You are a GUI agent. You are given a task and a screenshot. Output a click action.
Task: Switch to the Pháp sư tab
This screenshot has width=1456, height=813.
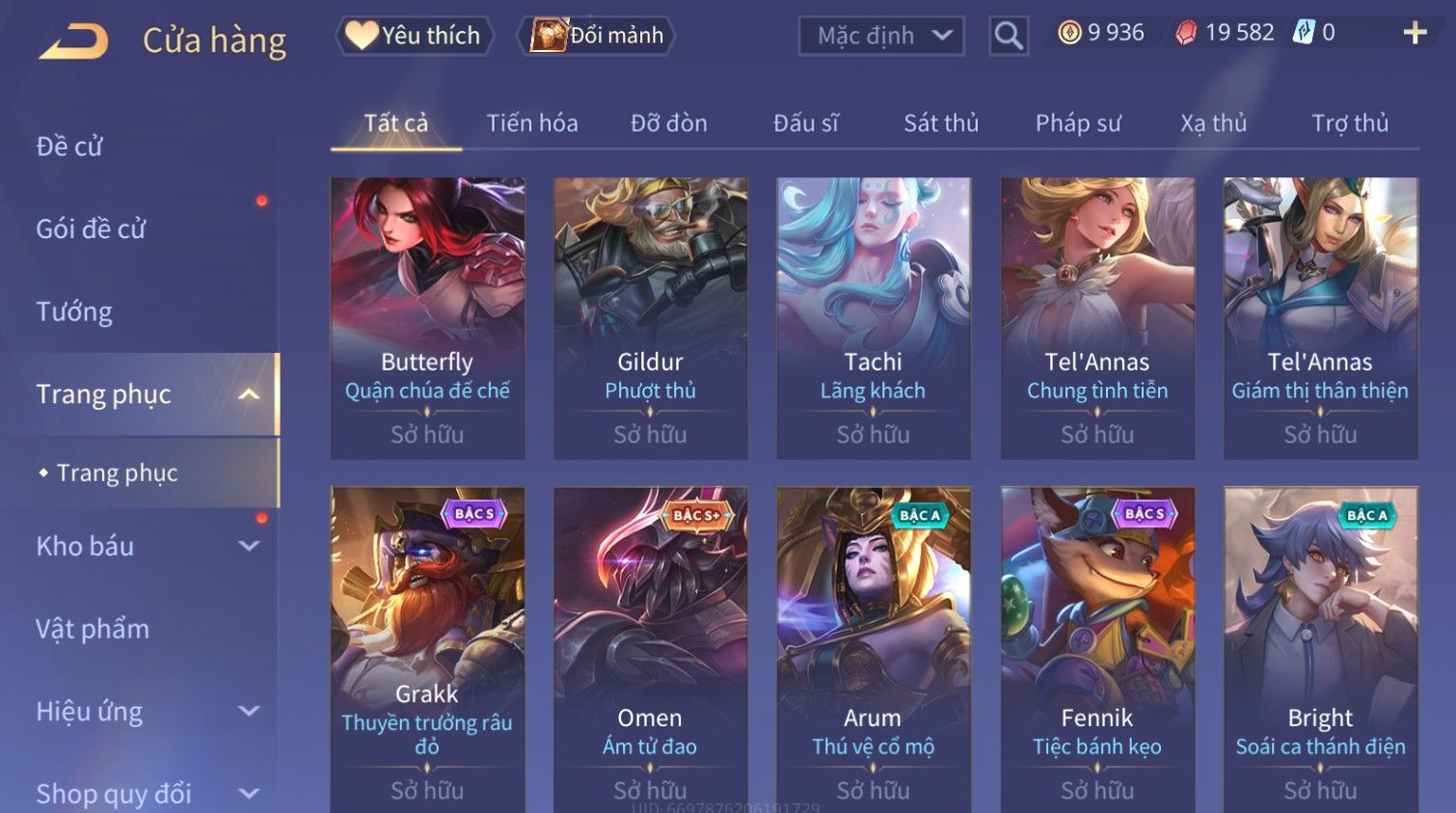tap(1078, 123)
